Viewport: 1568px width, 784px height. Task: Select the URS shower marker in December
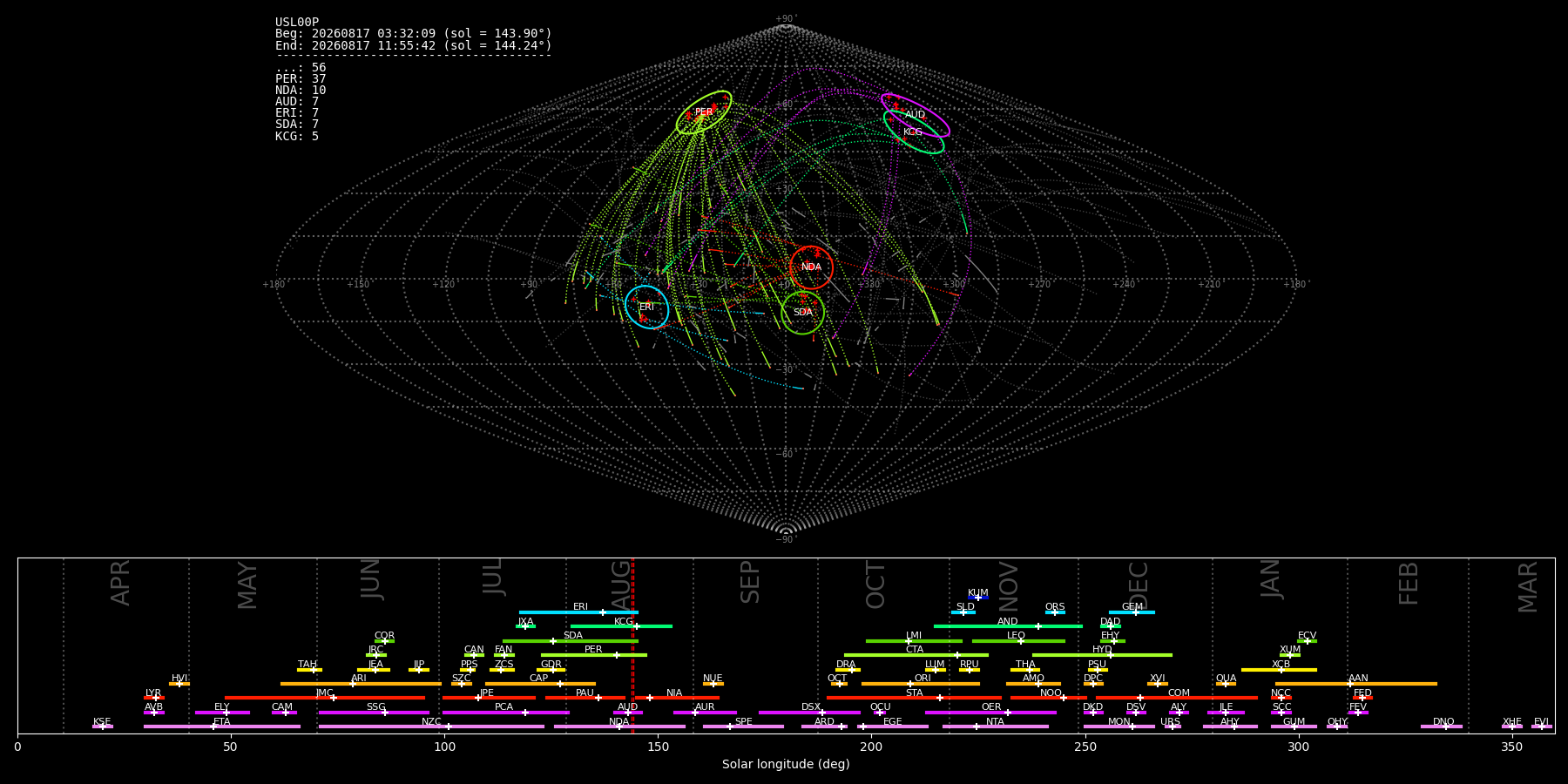point(1172,727)
